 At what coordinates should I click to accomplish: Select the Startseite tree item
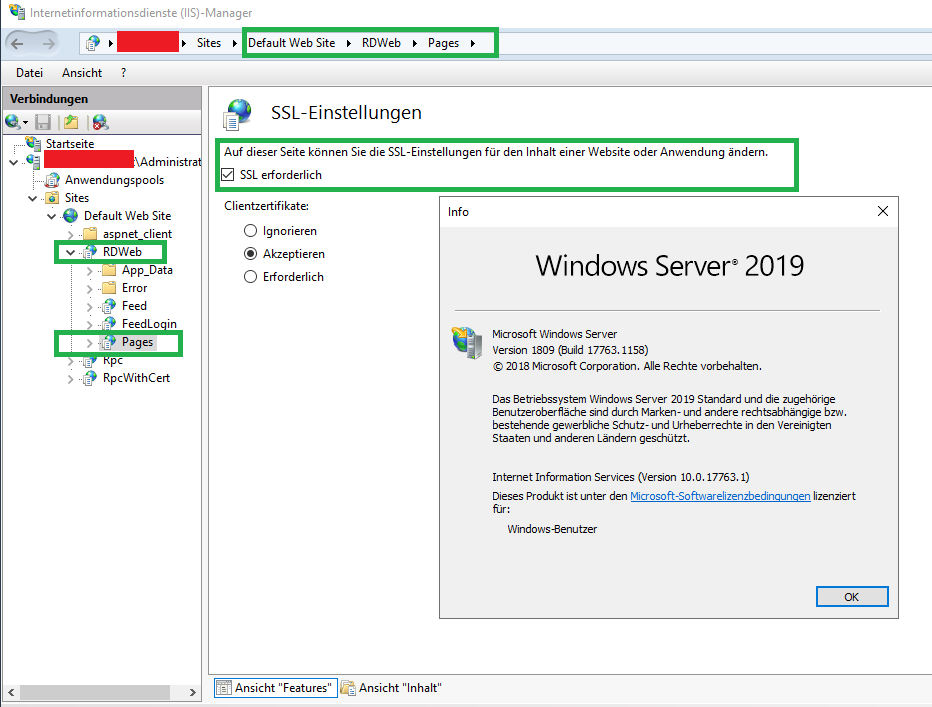(x=70, y=143)
